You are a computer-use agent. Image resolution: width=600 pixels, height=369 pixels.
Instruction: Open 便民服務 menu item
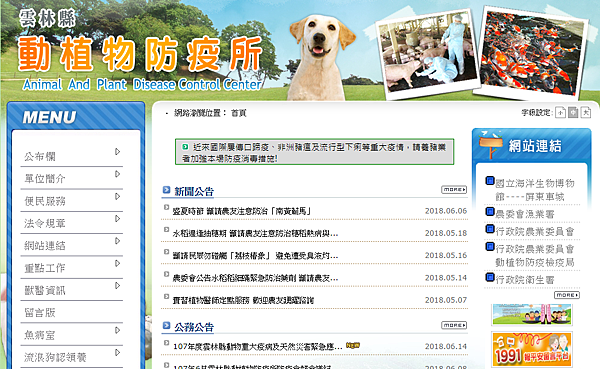45,201
